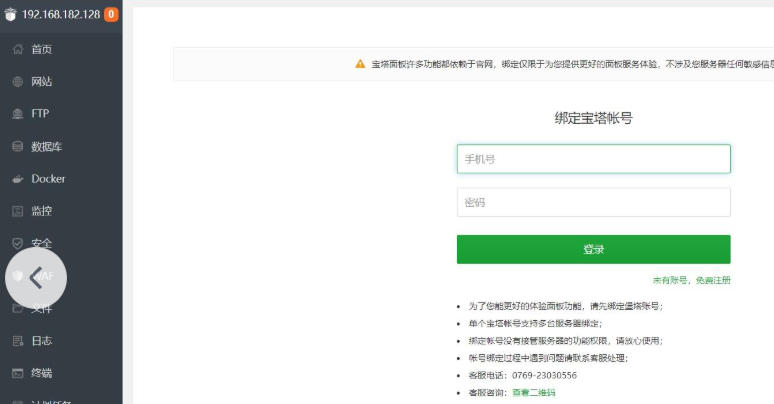
Task: Click the round back-arrow overlay button
Action: coord(36,278)
